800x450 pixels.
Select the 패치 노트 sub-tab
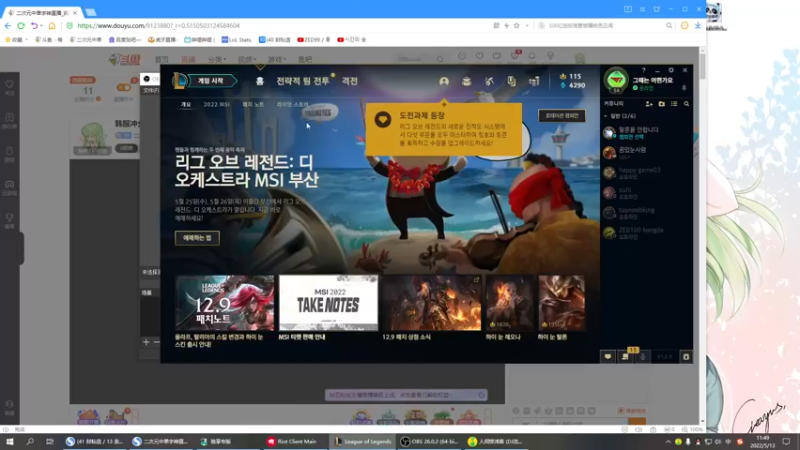253,104
